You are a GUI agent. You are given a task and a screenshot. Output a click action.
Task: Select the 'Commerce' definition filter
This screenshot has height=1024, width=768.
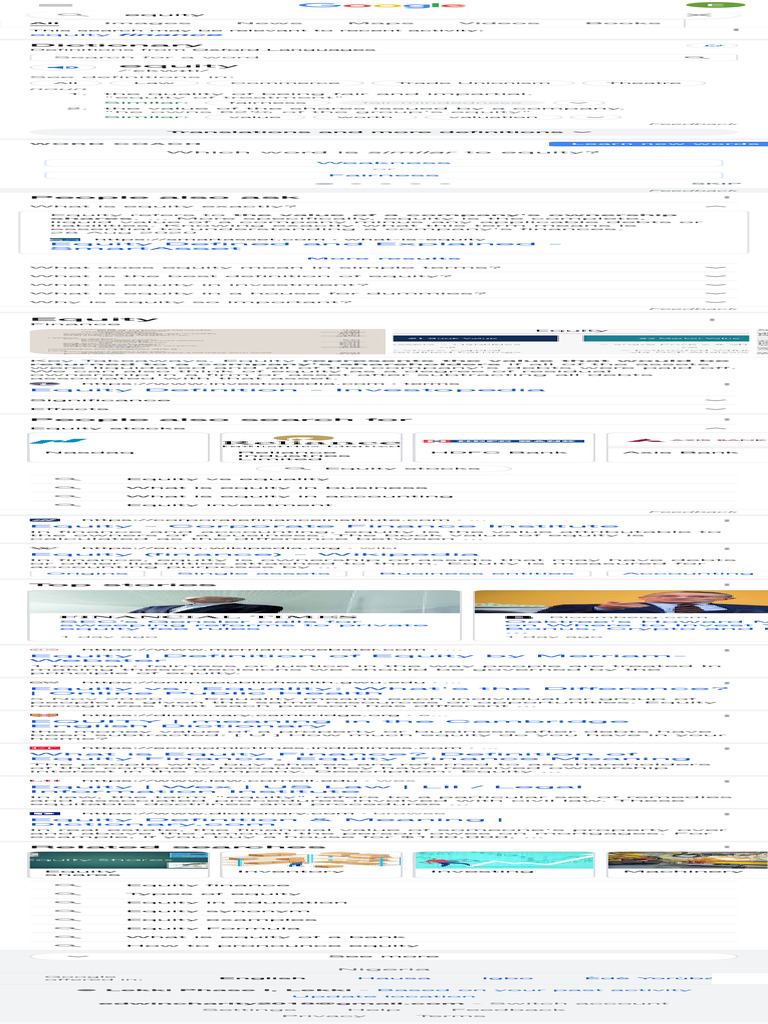[285, 83]
